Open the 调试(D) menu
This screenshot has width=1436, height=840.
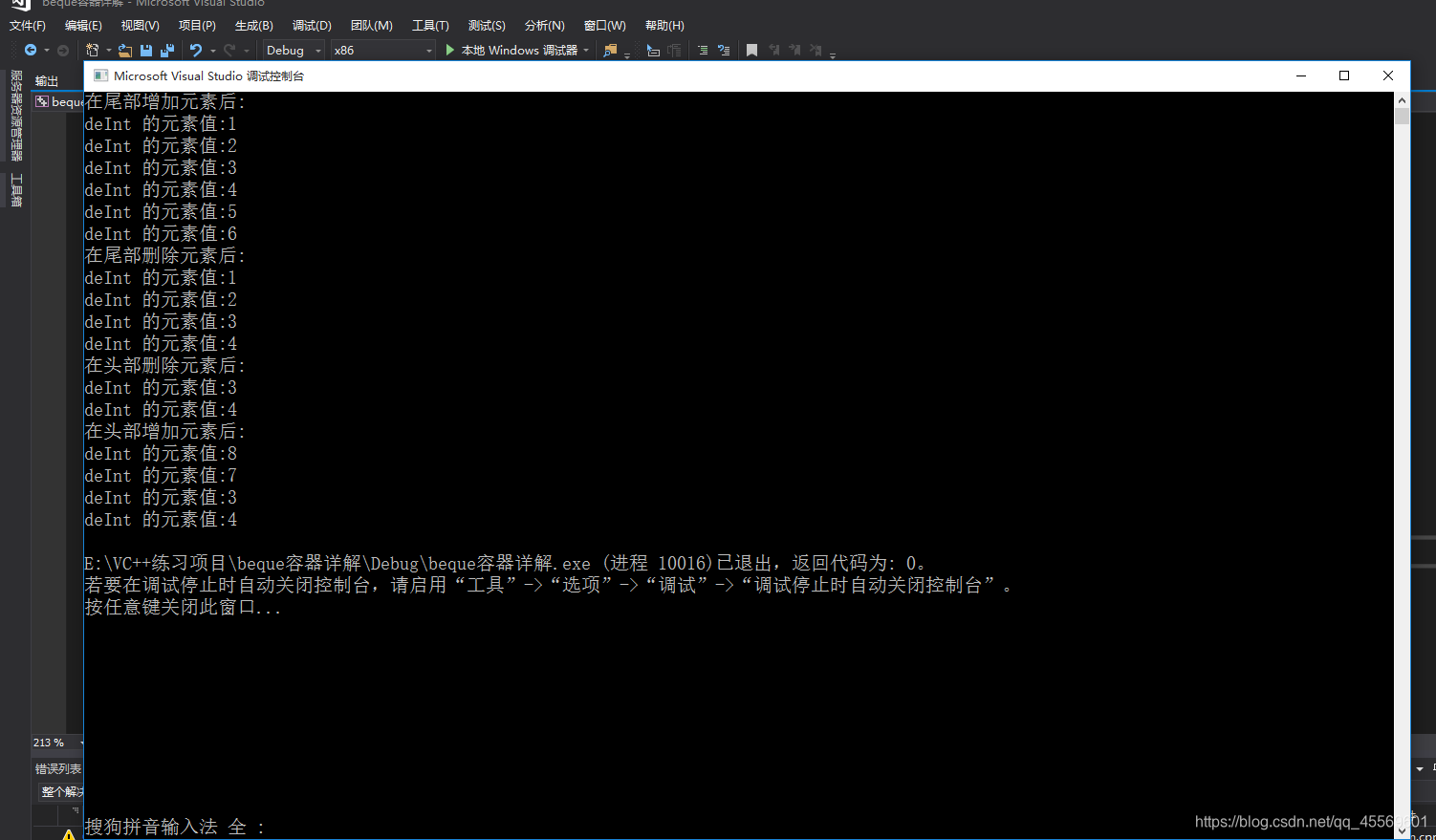click(x=312, y=26)
